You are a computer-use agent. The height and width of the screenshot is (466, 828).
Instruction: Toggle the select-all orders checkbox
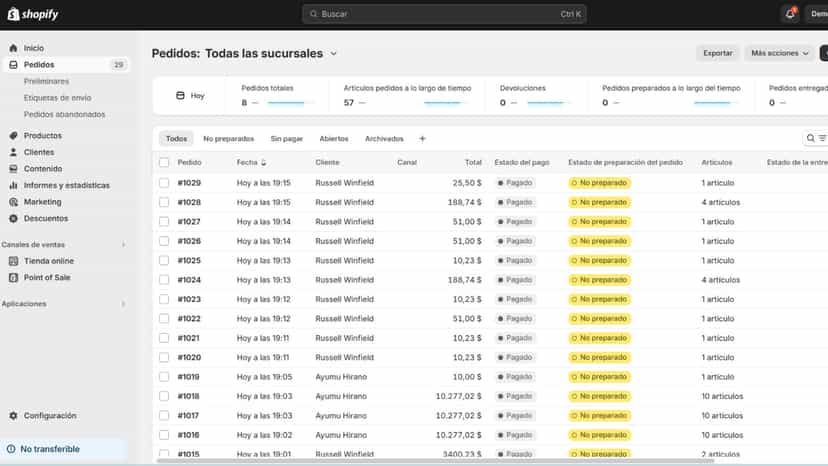(x=164, y=162)
